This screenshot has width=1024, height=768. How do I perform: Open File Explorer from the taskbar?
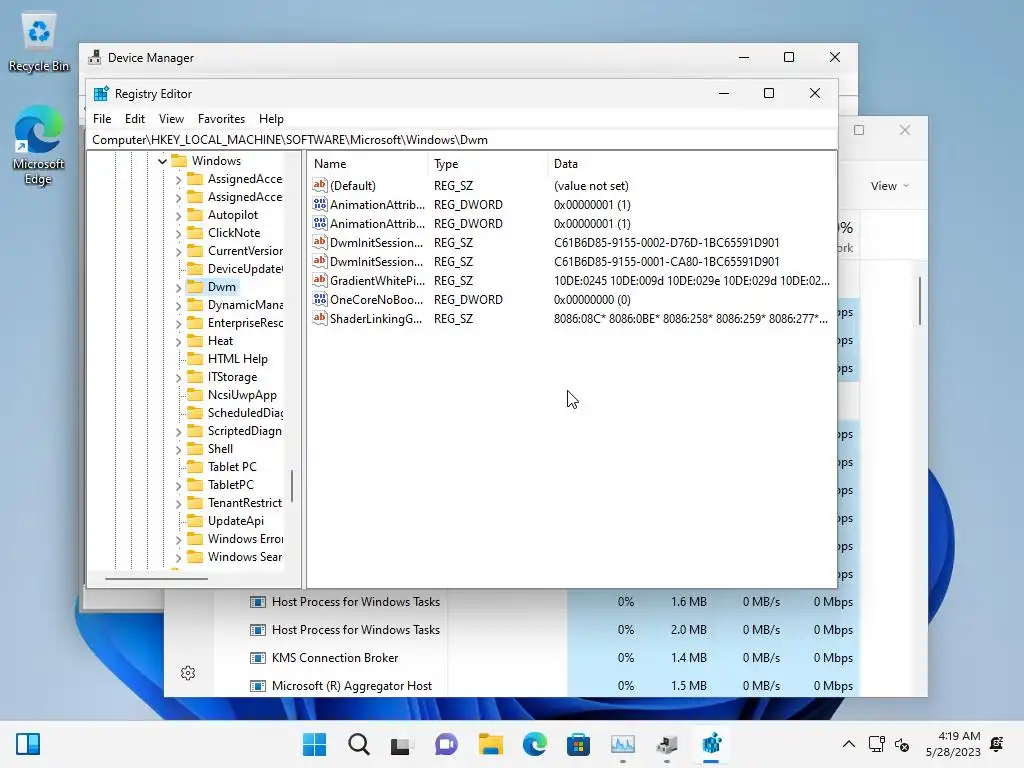(x=490, y=744)
